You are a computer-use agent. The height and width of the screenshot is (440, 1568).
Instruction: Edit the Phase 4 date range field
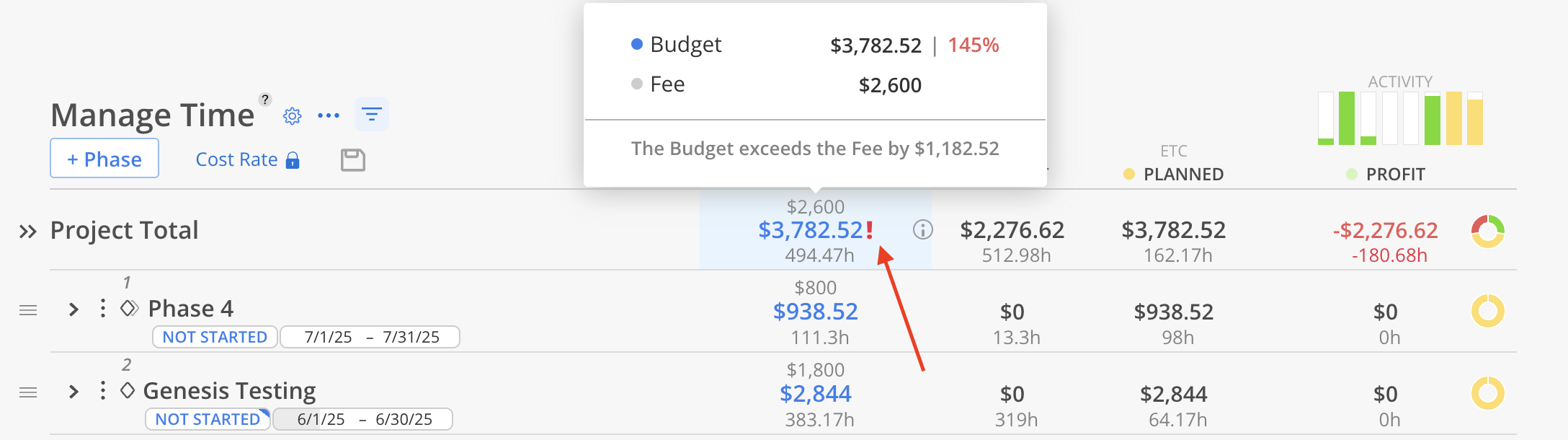coord(370,337)
